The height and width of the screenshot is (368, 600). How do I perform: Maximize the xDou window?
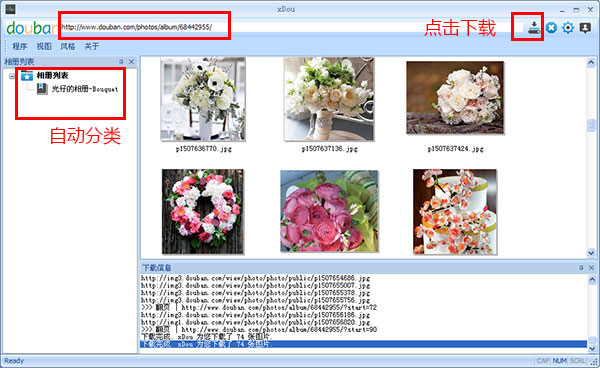click(576, 10)
